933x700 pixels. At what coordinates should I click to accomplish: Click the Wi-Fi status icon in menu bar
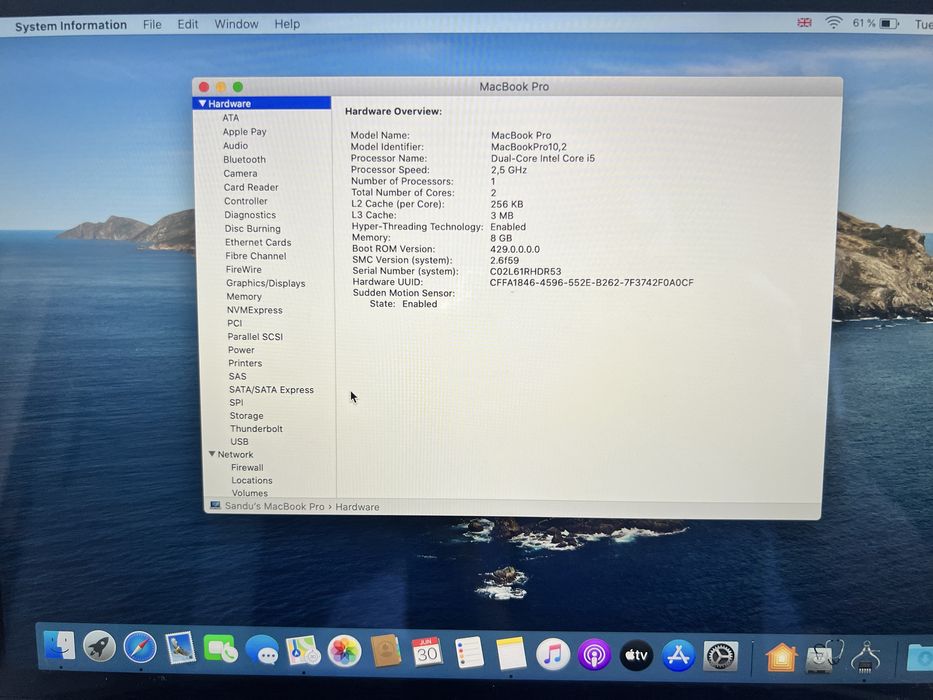[833, 23]
